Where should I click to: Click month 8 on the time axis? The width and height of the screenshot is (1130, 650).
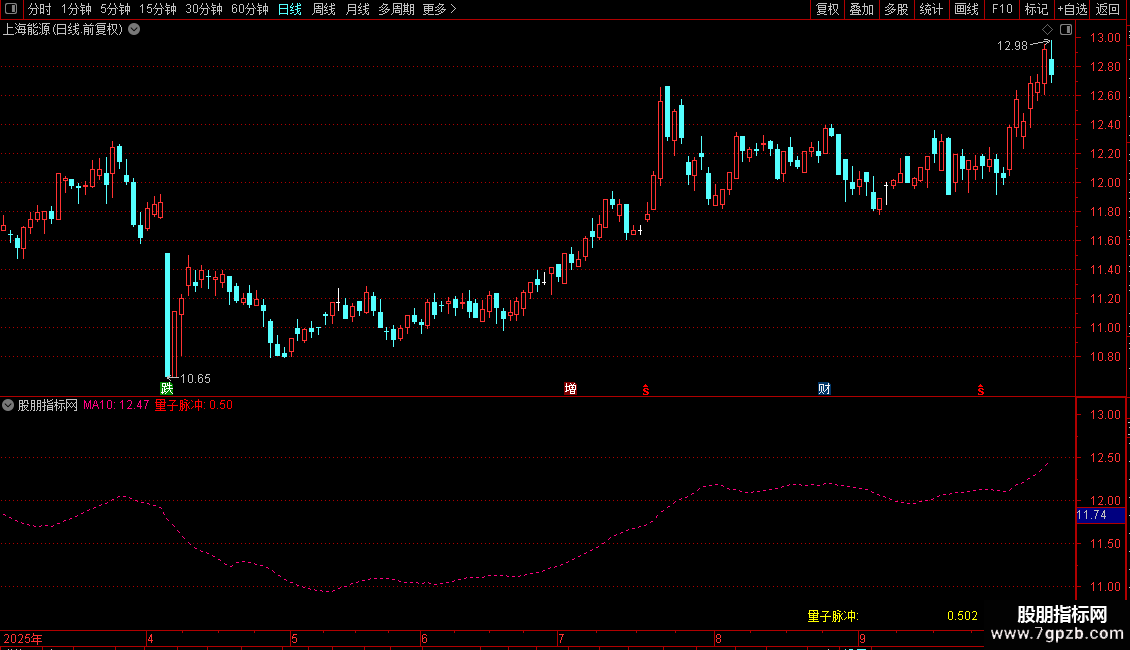pos(719,639)
